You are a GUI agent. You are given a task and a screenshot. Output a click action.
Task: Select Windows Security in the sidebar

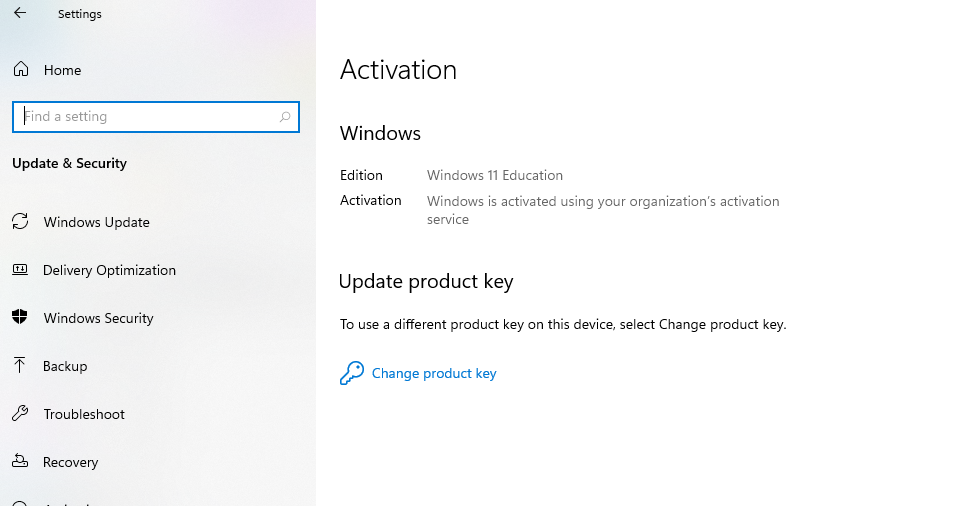(98, 318)
